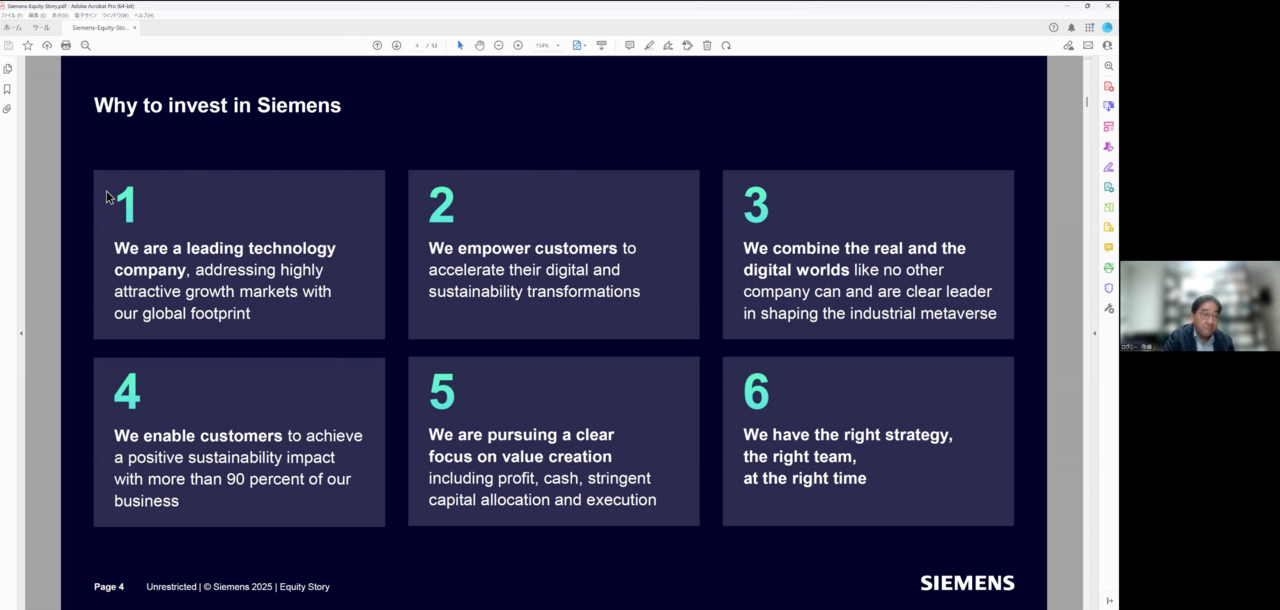This screenshot has width=1280, height=610.
Task: Click the webcam video thumbnail of presenter
Action: pyautogui.click(x=1200, y=306)
